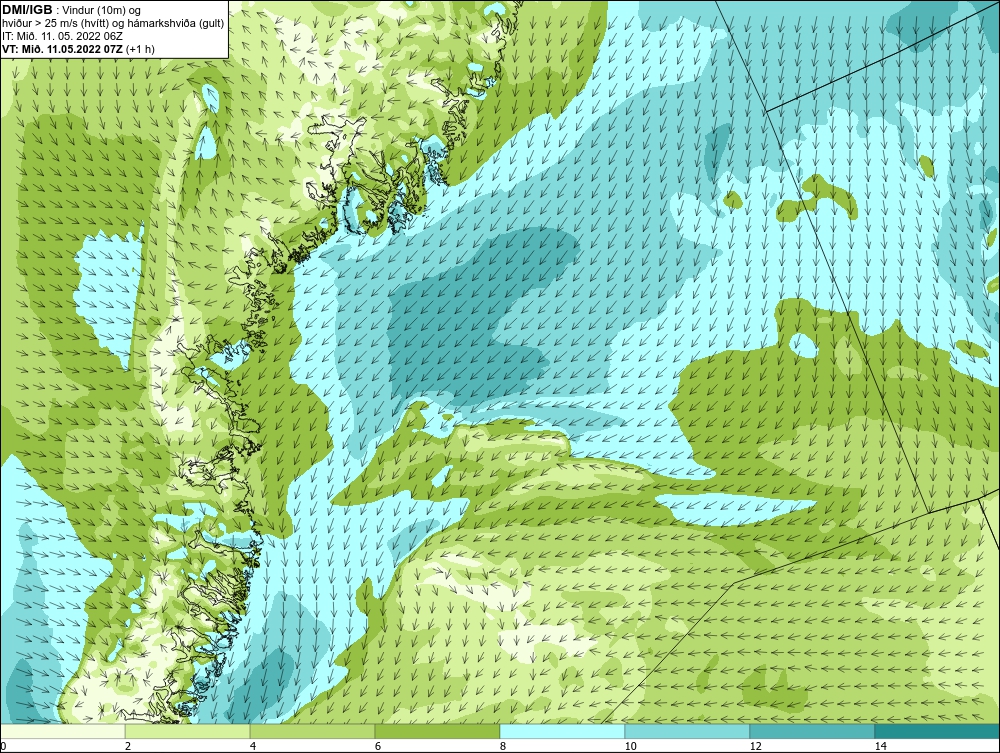Image resolution: width=1000 pixels, height=753 pixels.
Task: Click the initial time label 'IT: Mið. 11. 05. 2022 06Z'
Action: [x=62, y=36]
